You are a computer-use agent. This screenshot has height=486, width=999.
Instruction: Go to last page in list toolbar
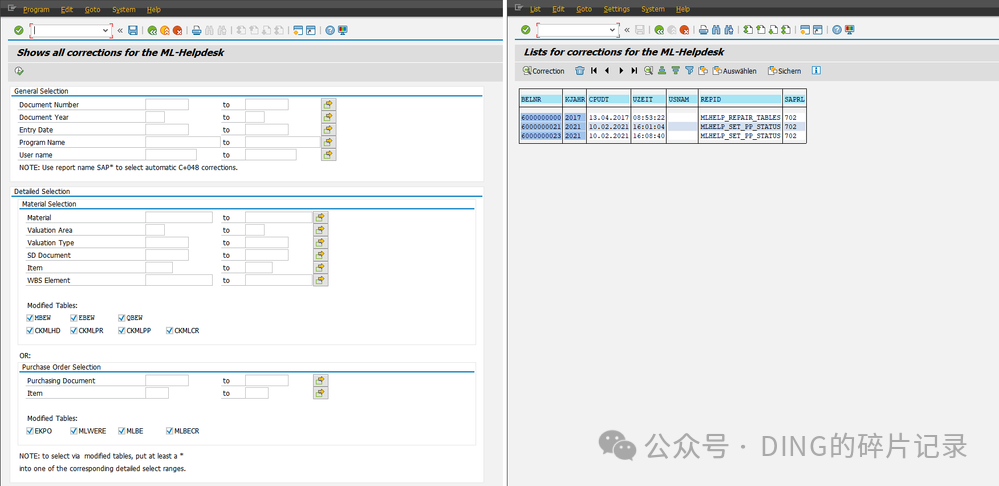point(634,71)
